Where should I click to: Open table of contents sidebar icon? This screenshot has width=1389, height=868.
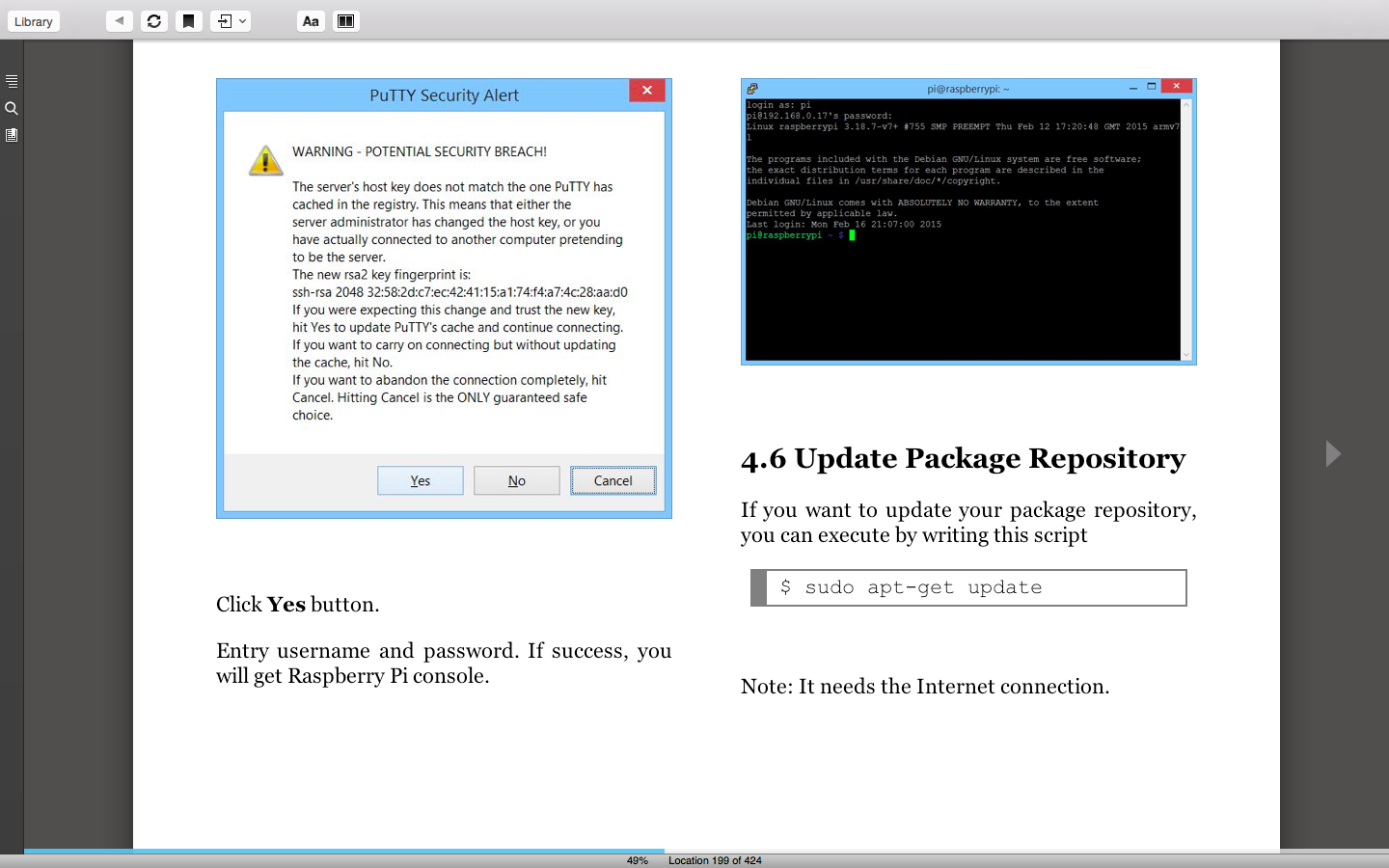(12, 81)
